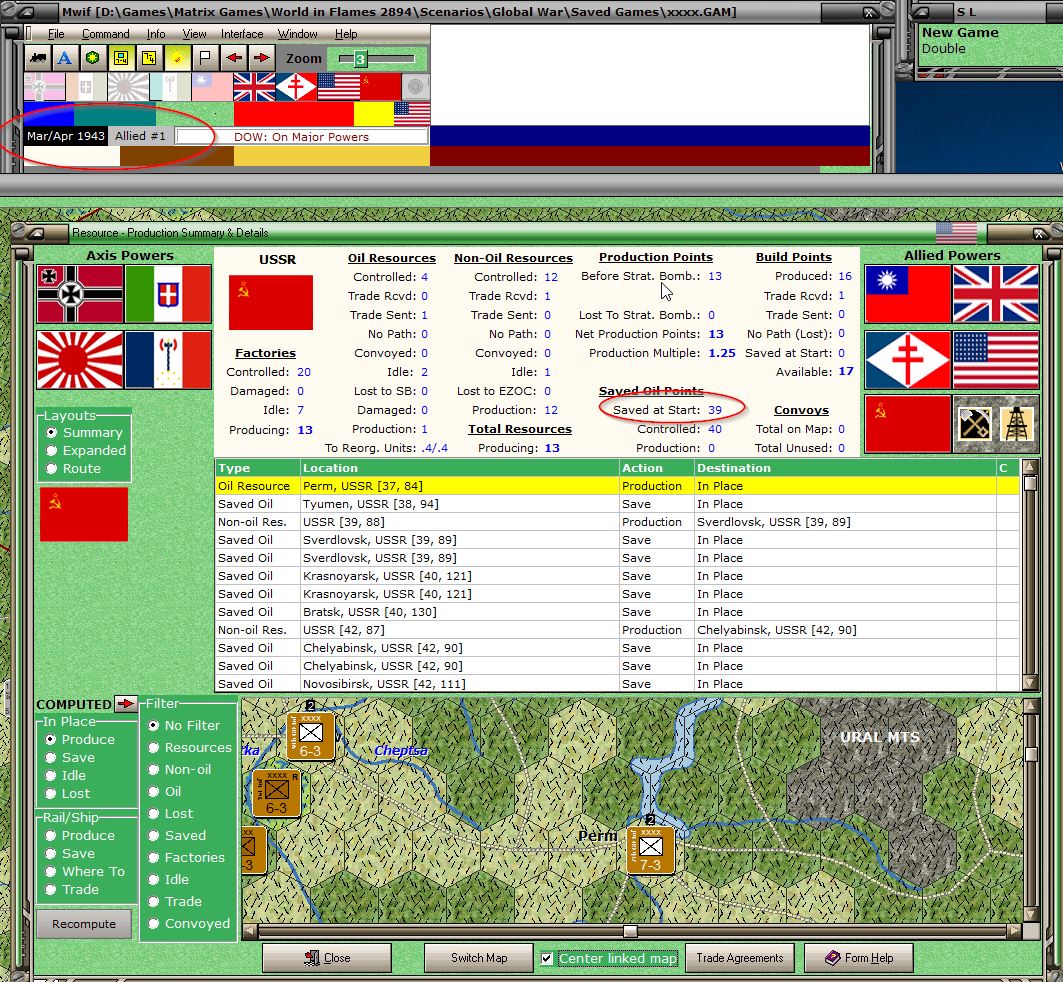This screenshot has width=1063, height=982.
Task: Open Trade Agreements
Action: [x=740, y=958]
